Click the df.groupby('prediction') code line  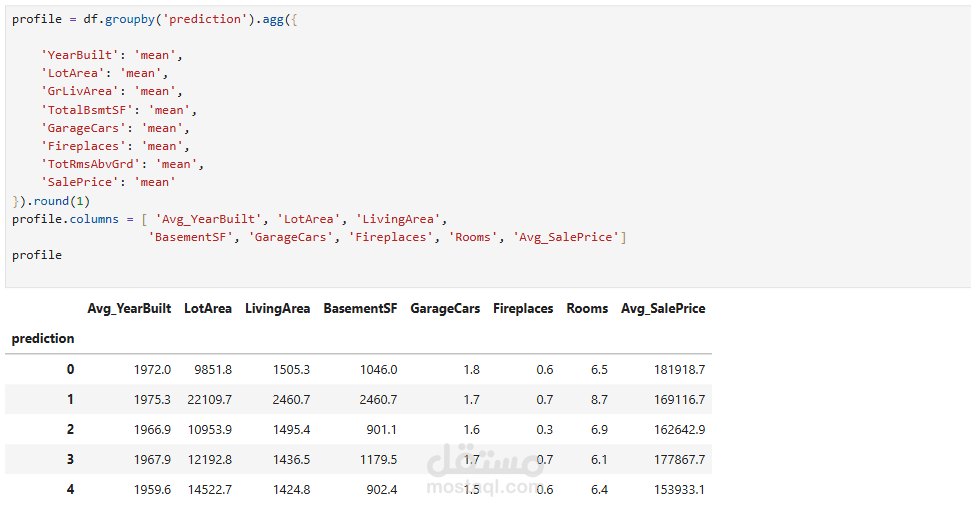click(x=150, y=19)
